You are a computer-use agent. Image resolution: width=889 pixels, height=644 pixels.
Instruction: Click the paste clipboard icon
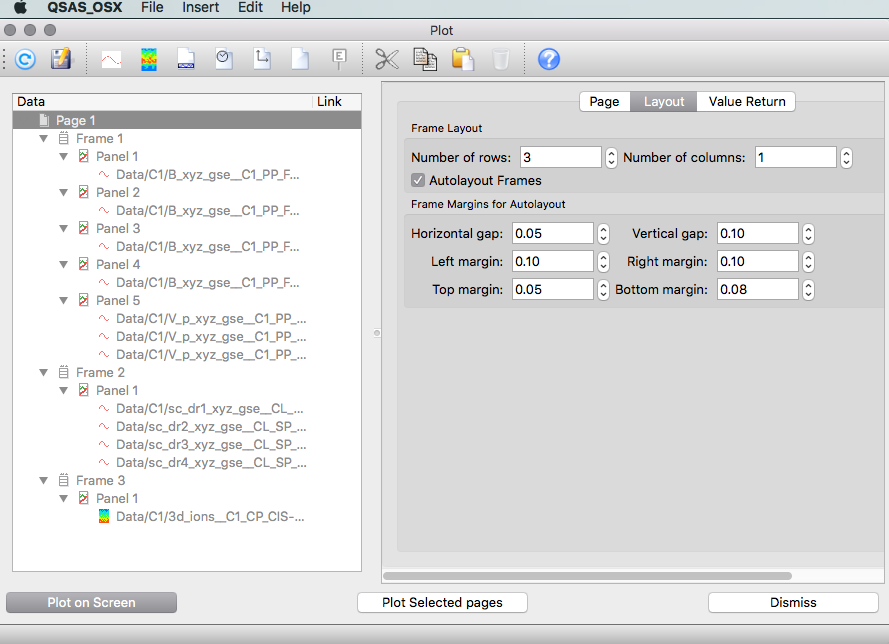(462, 60)
